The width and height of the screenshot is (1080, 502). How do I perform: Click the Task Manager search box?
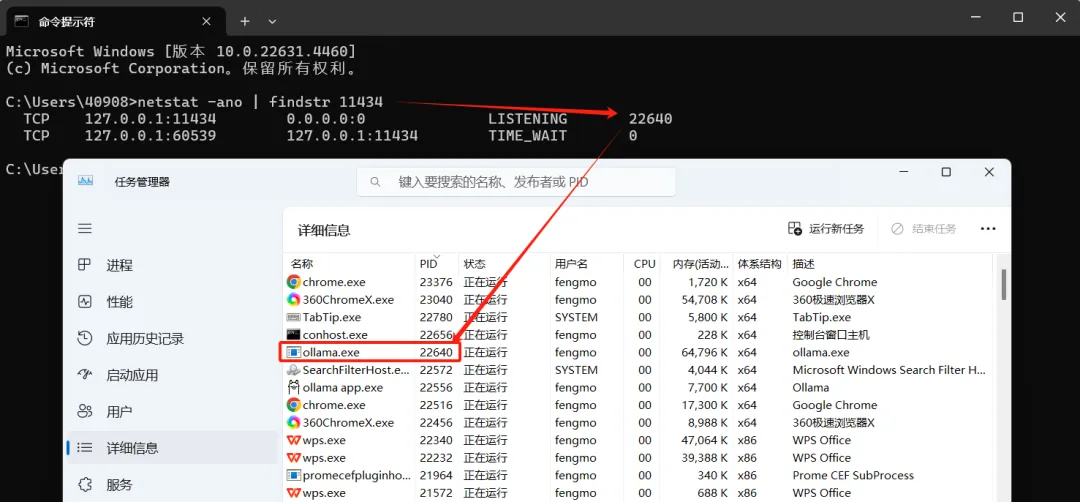click(x=516, y=182)
